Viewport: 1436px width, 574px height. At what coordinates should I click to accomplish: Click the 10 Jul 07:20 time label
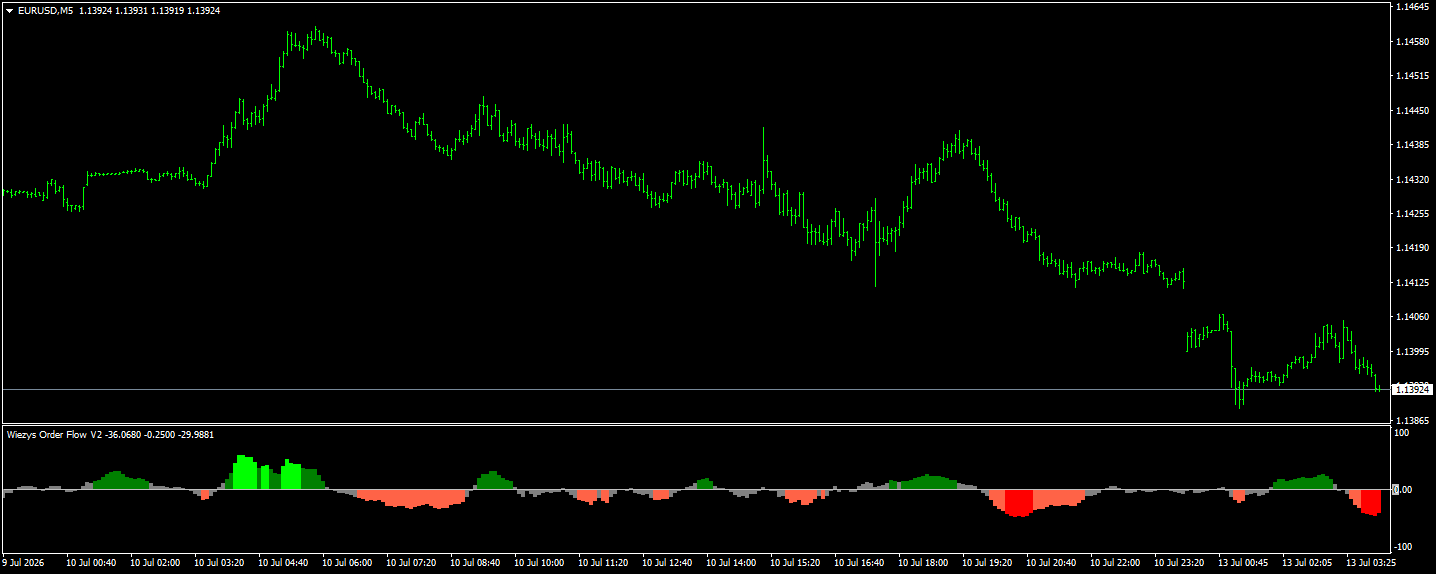click(411, 563)
